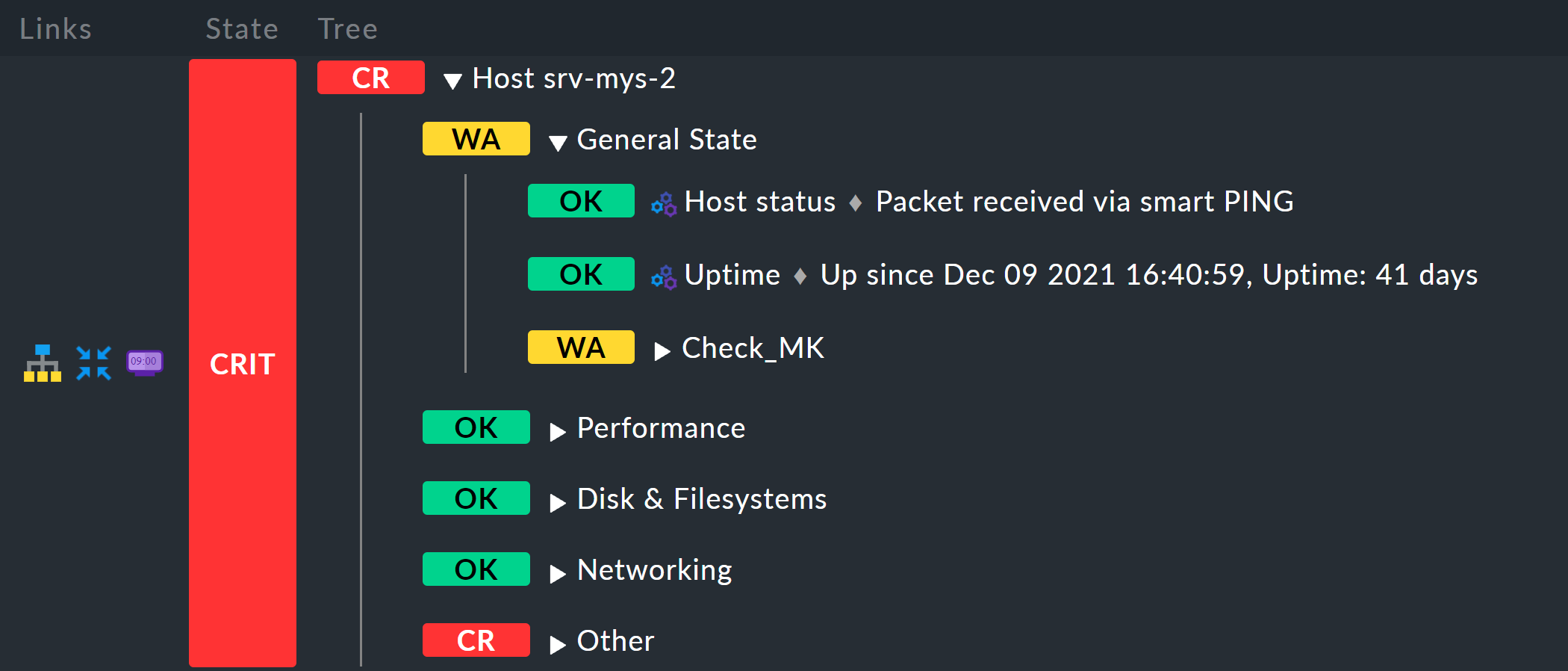The image size is (1568, 671).
Task: Select the Tree column header
Action: 347,28
